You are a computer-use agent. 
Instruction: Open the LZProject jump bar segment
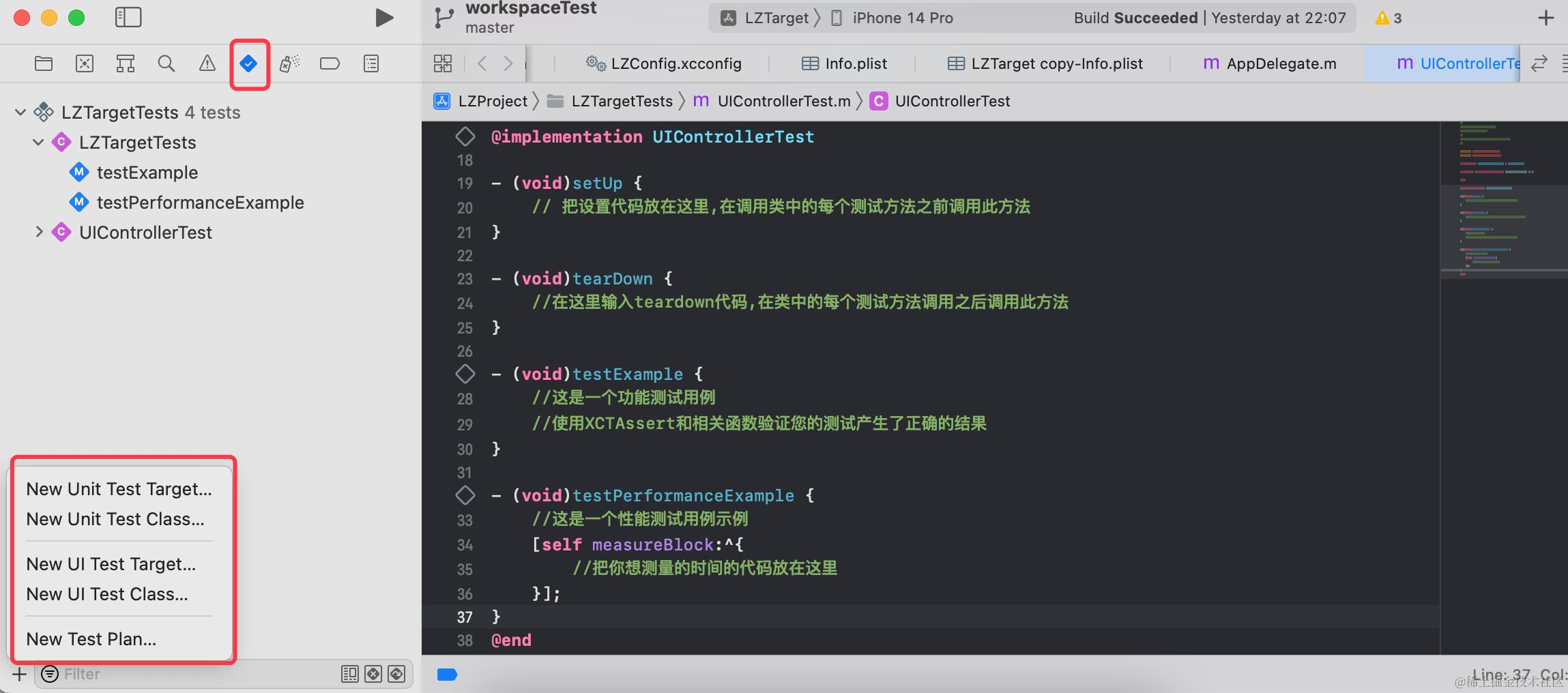[x=480, y=101]
